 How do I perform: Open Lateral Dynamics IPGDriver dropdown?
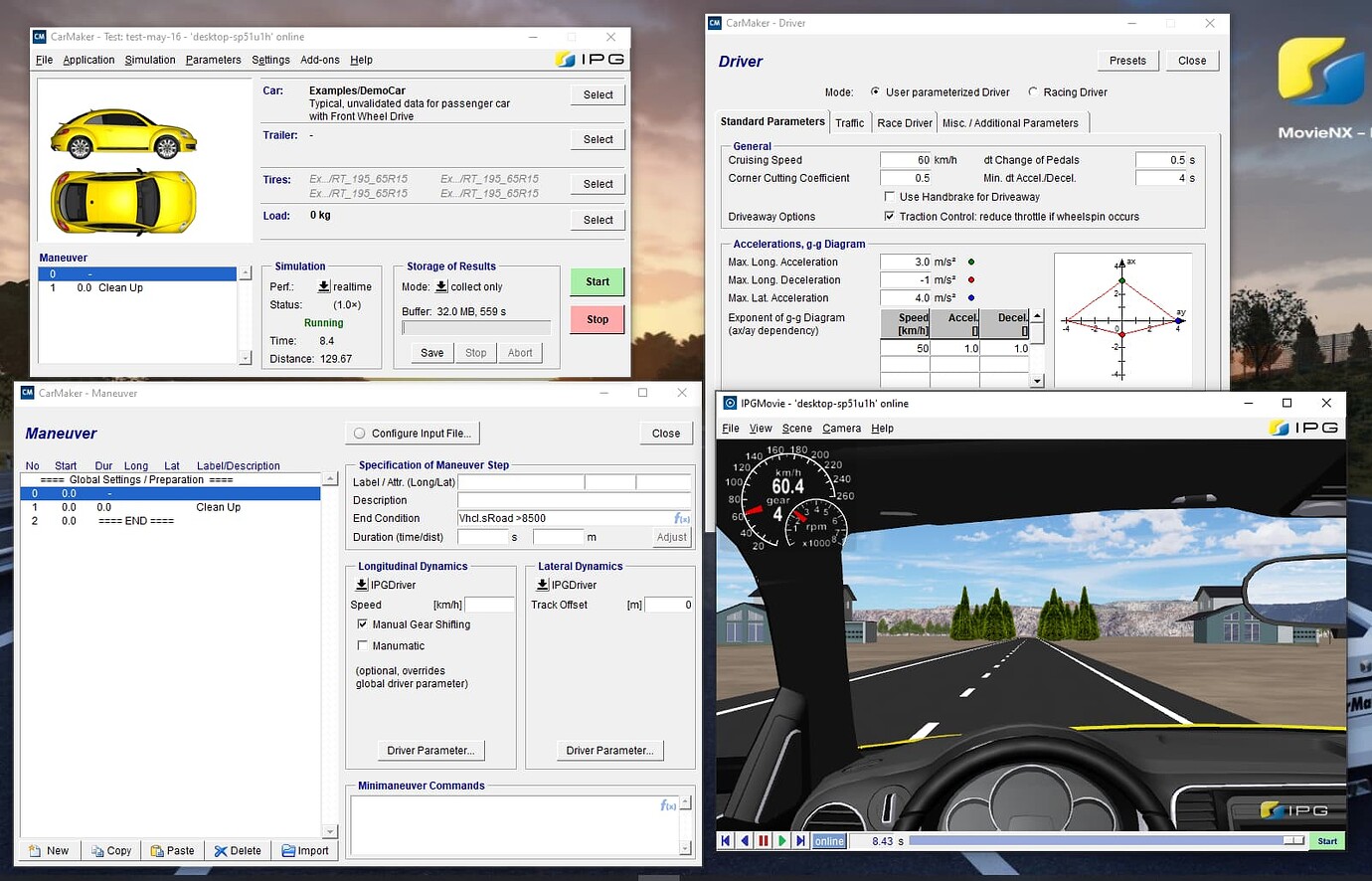coord(543,585)
